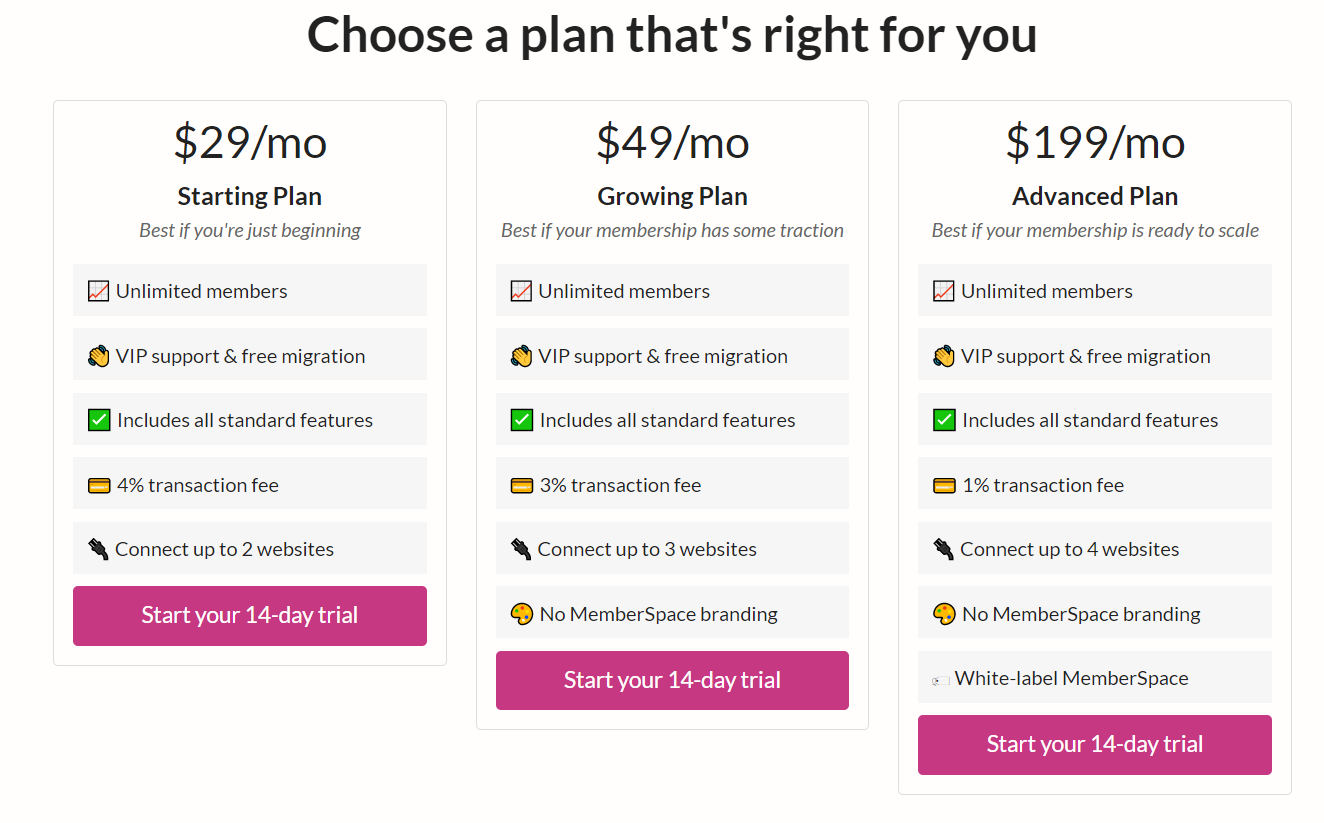Select the $29/mo price heading
Image resolution: width=1324 pixels, height=823 pixels.
tap(250, 142)
